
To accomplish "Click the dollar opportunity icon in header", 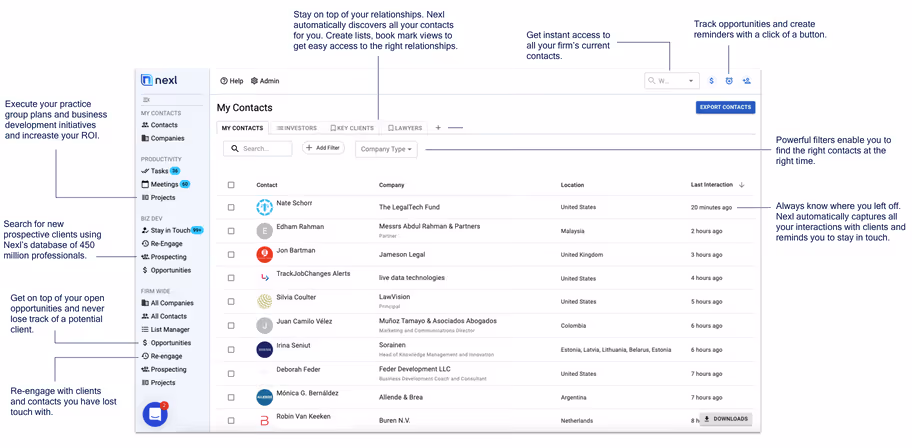I will click(x=711, y=81).
